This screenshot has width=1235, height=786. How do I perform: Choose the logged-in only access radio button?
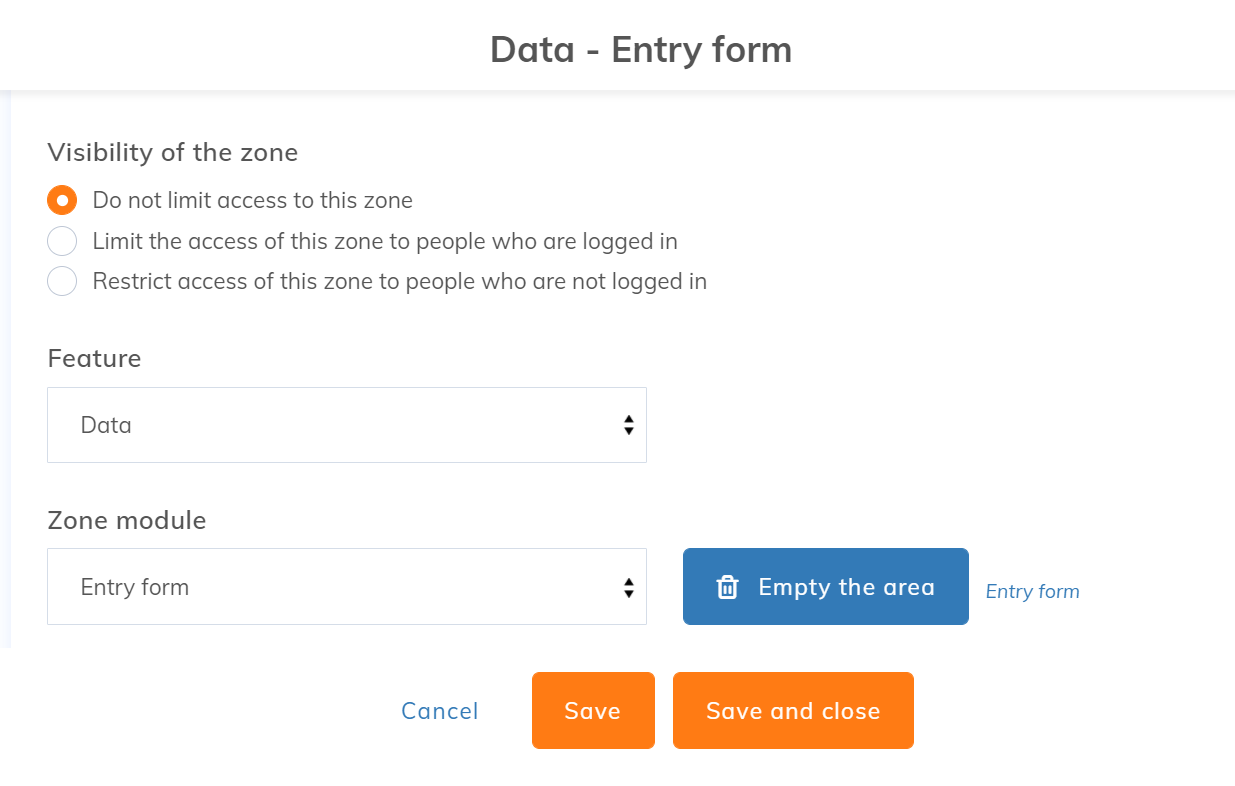point(62,241)
